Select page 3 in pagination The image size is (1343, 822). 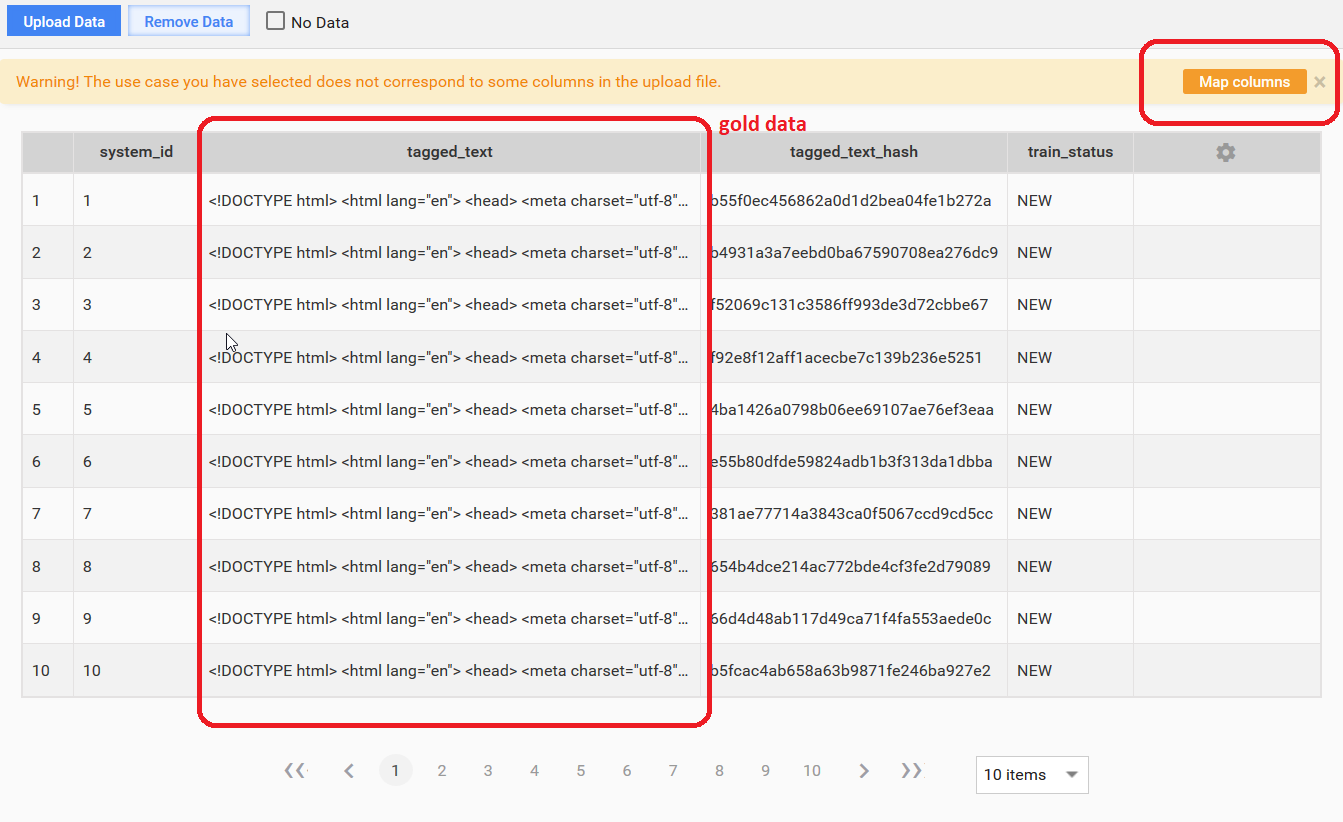pyautogui.click(x=488, y=770)
